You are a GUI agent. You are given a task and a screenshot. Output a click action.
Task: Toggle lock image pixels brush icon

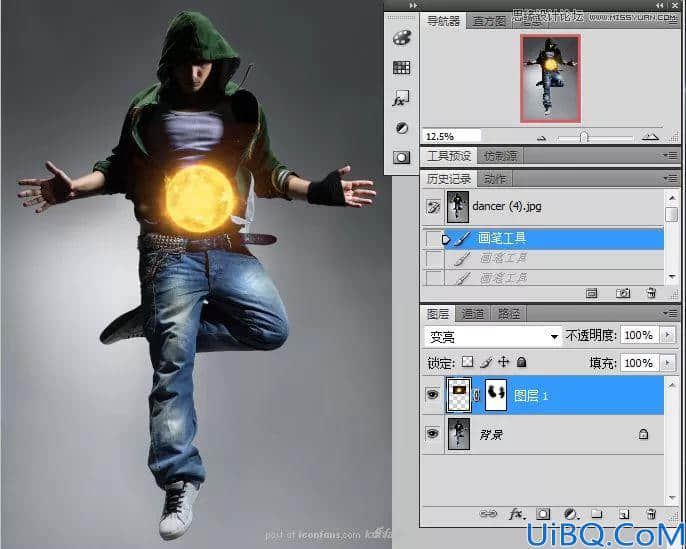(486, 362)
